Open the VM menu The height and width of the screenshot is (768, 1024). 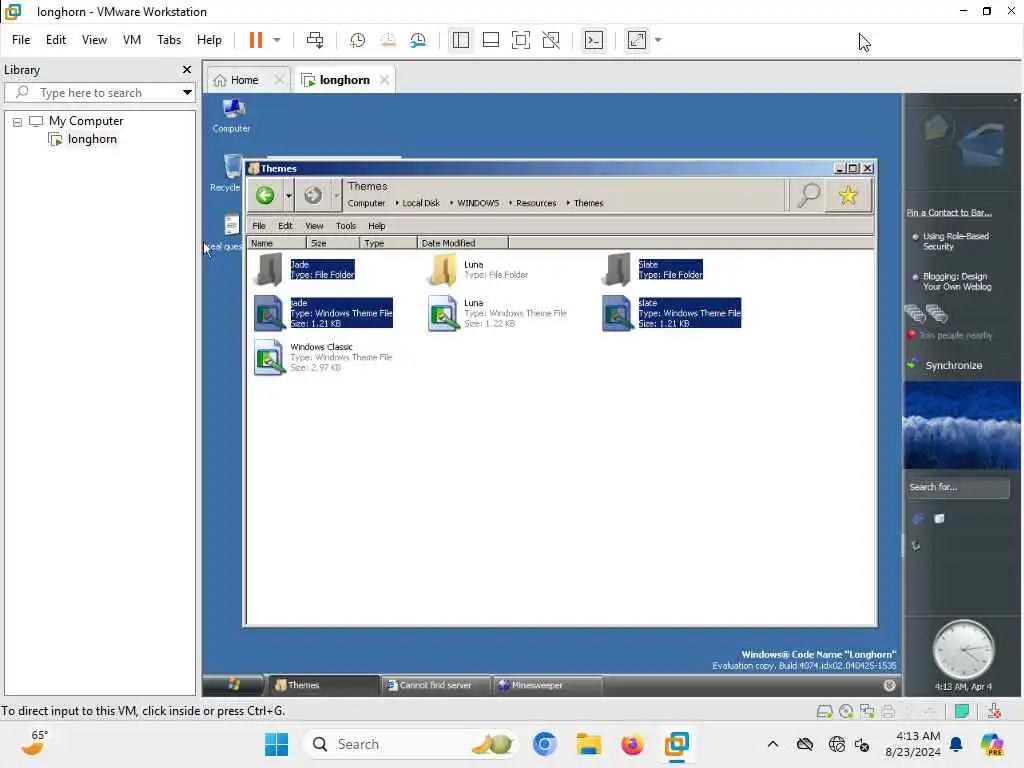click(x=132, y=40)
